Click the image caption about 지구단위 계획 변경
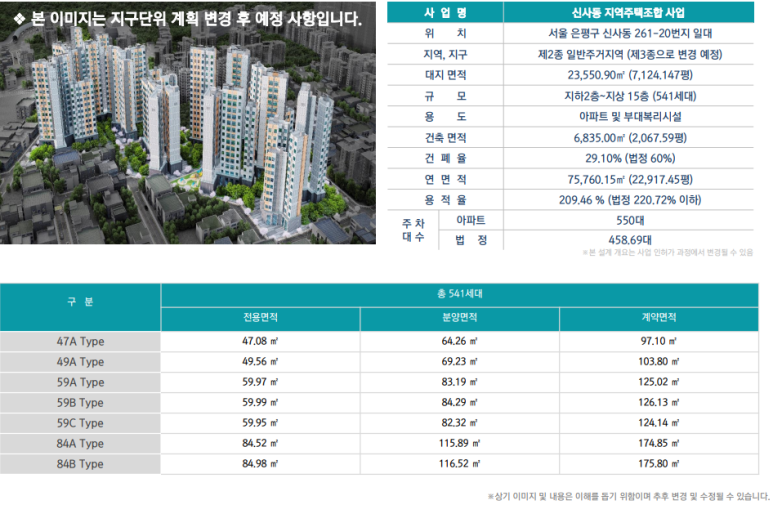This screenshot has height=505, width=773. 188,19
